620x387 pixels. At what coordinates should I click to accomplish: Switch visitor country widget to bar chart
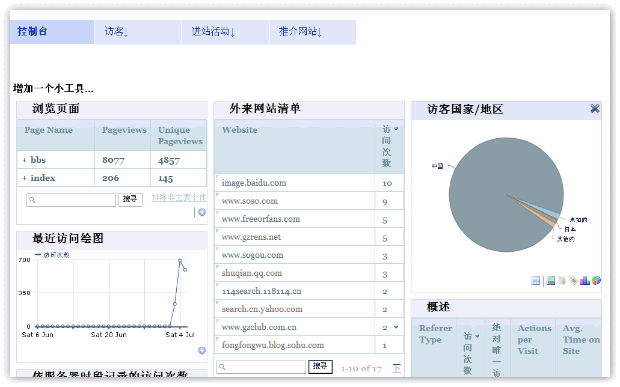(x=585, y=281)
